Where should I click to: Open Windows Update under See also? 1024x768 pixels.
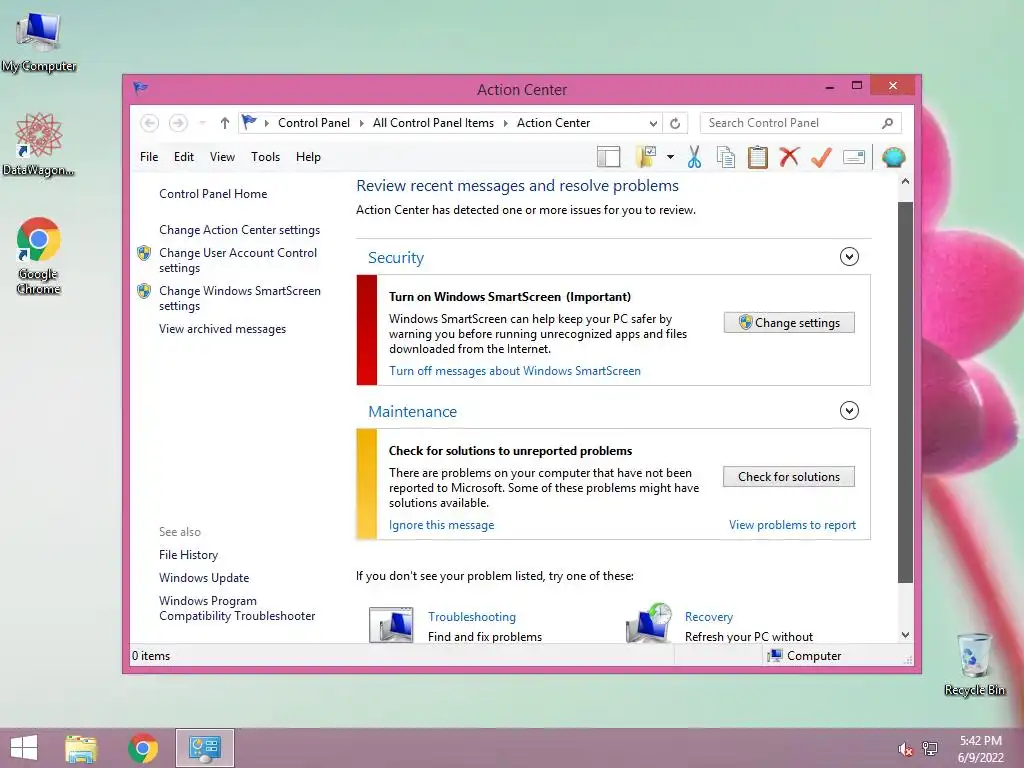point(204,578)
